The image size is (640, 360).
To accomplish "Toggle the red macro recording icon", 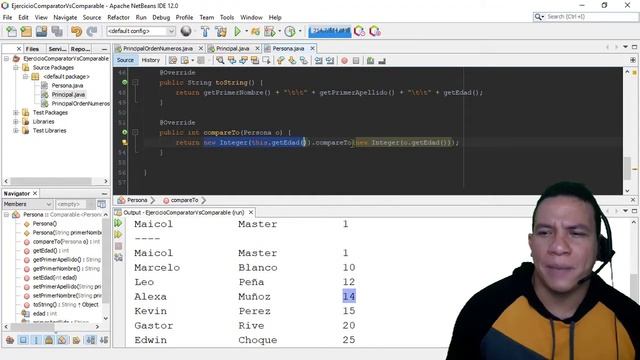I will 344,60.
